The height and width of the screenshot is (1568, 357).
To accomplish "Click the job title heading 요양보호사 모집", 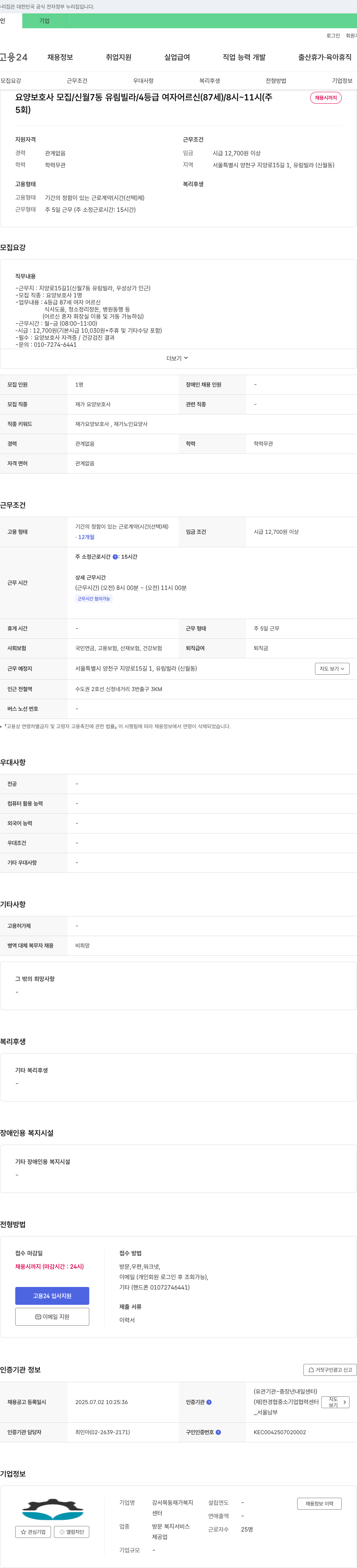I will pyautogui.click(x=144, y=103).
